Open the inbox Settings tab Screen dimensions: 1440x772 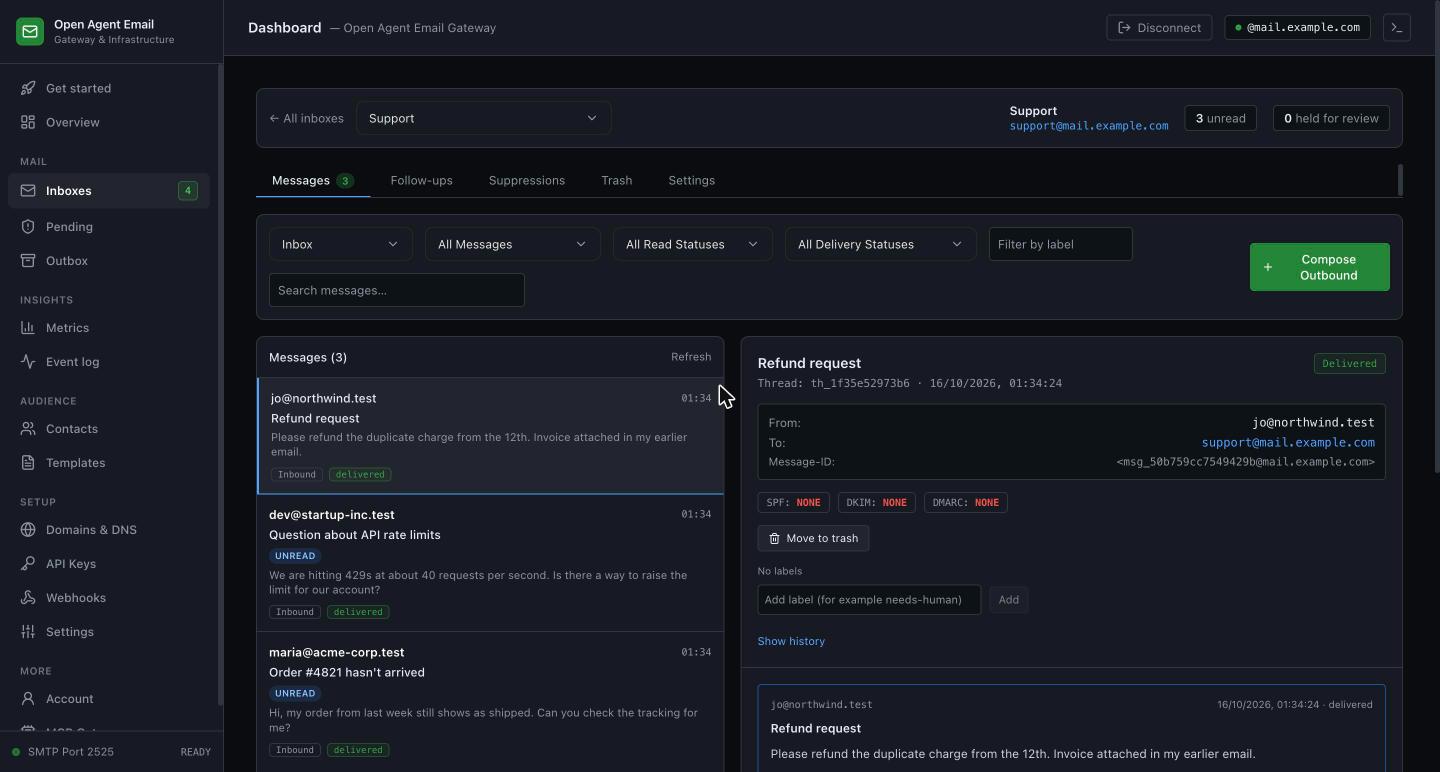692,181
